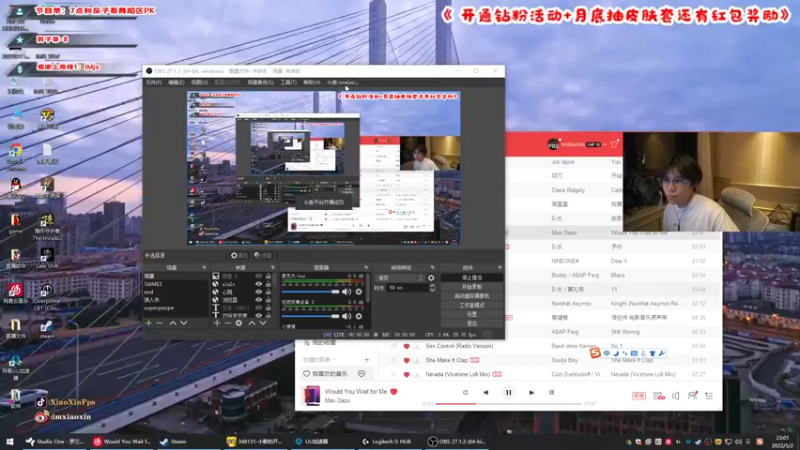The image size is (800, 450).
Task: Open OBS 帮助(H) menu
Action: click(x=311, y=82)
